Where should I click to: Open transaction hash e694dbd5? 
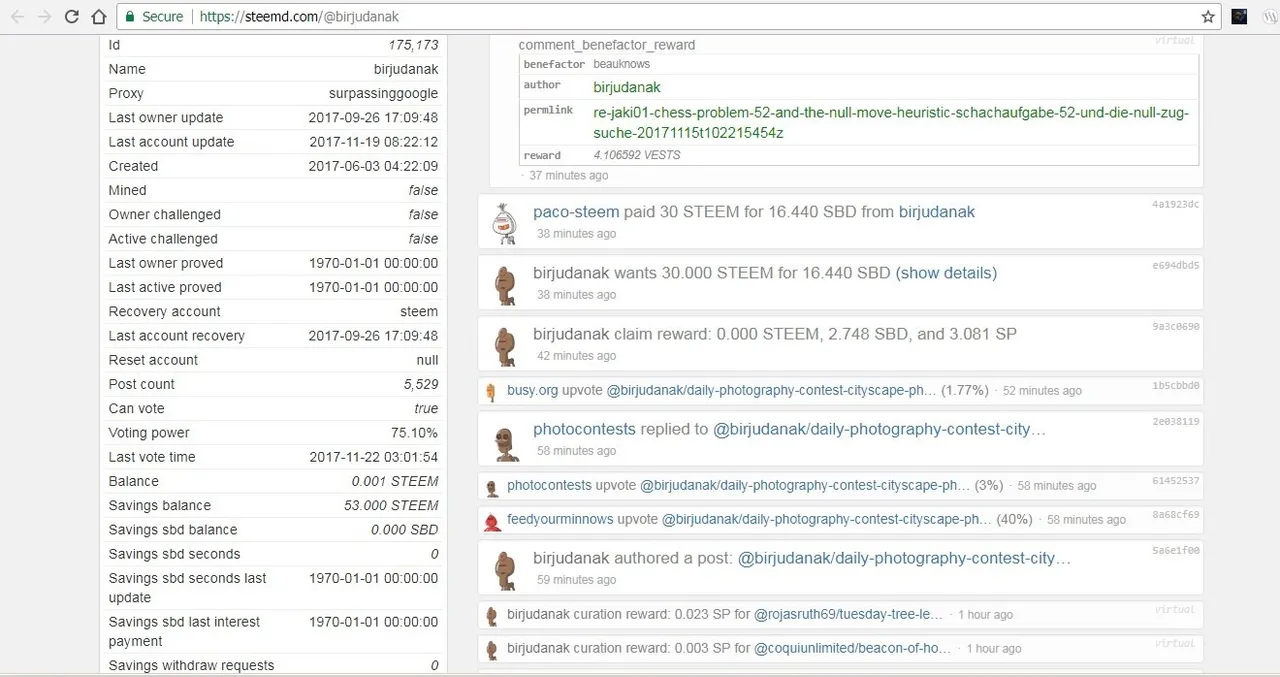(1175, 265)
